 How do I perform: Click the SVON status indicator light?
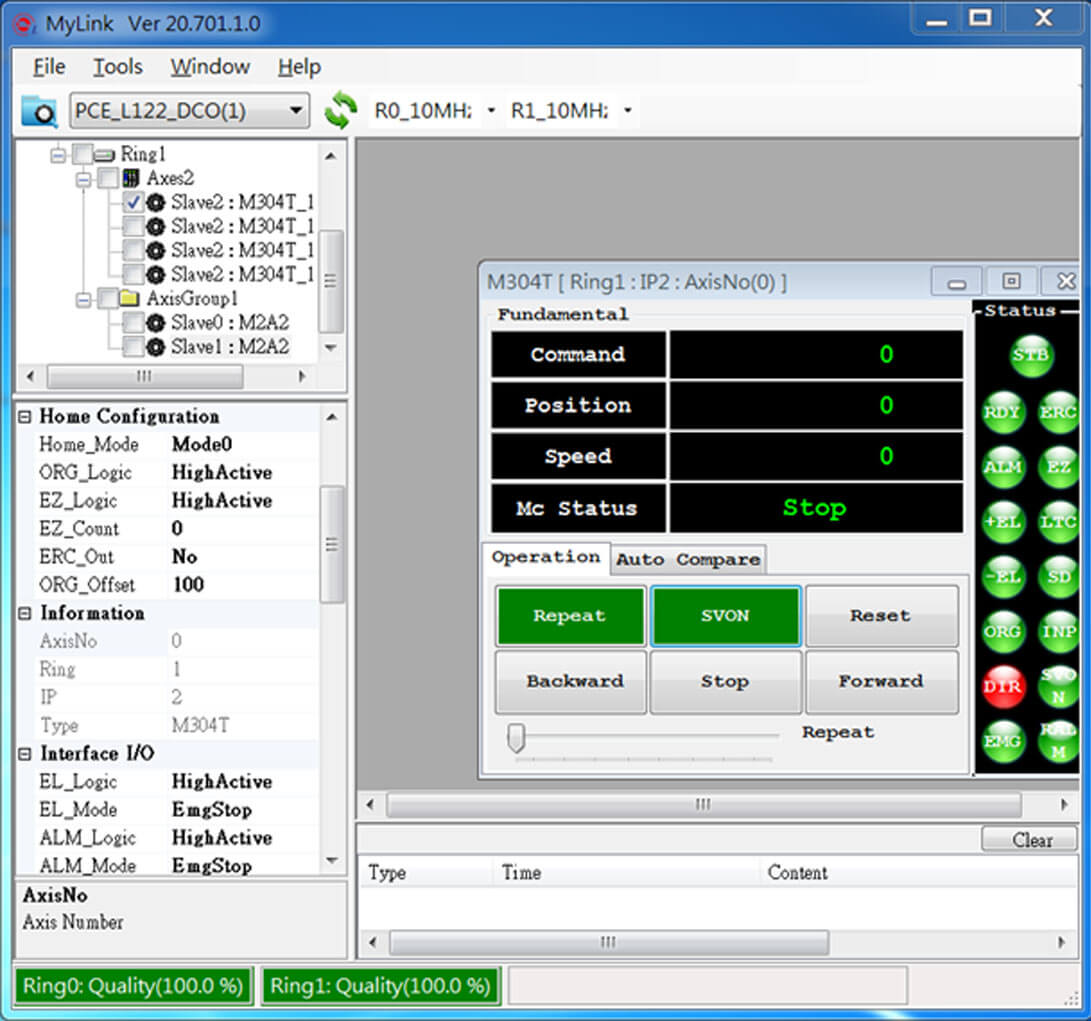point(1058,687)
